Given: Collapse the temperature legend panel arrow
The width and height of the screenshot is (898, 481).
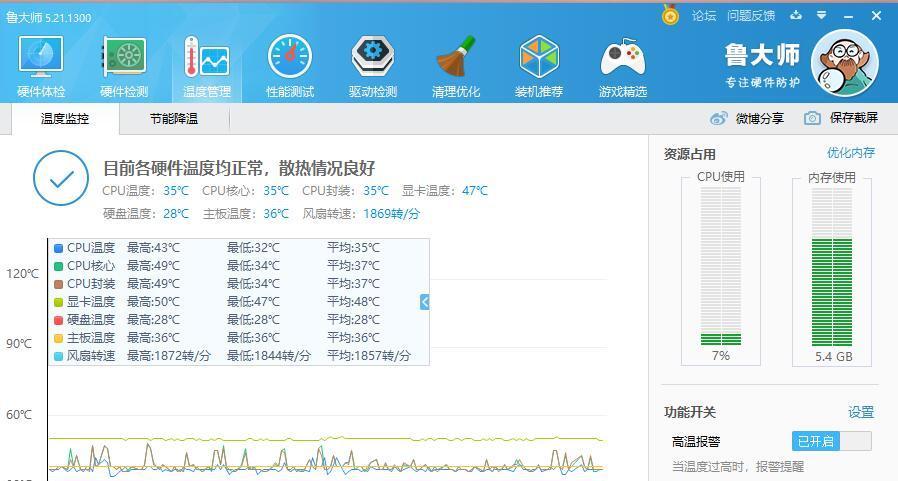Looking at the screenshot, I should point(424,302).
